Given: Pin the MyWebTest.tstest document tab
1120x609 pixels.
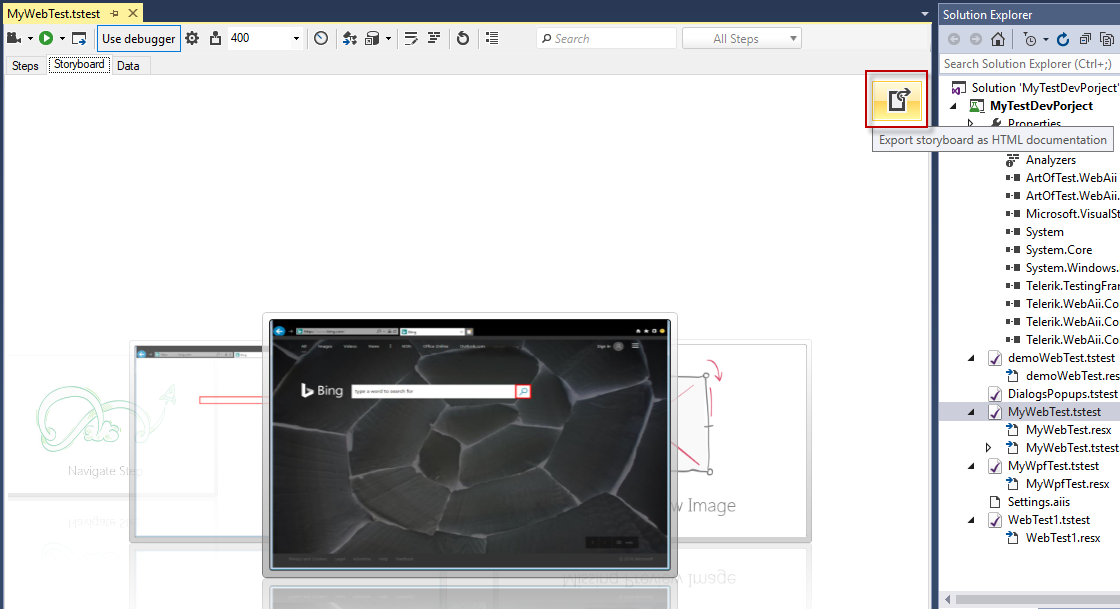Looking at the screenshot, I should (114, 14).
